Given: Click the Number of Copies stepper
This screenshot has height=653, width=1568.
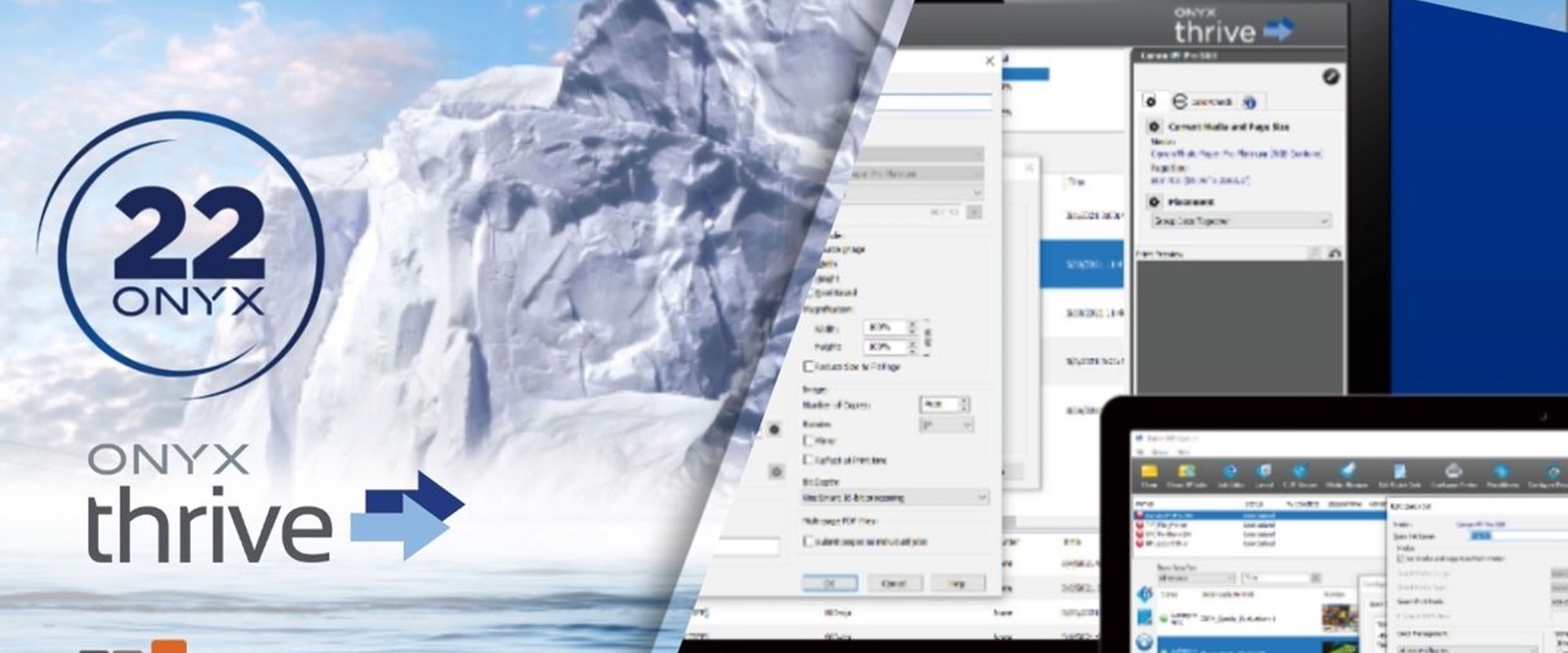Looking at the screenshot, I should (945, 404).
